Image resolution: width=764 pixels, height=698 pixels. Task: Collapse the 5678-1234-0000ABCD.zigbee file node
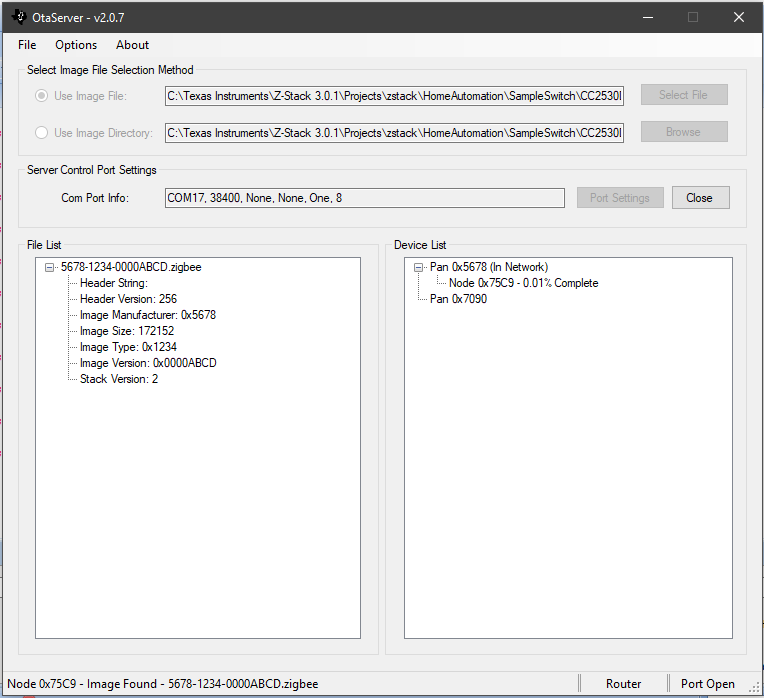[49, 267]
